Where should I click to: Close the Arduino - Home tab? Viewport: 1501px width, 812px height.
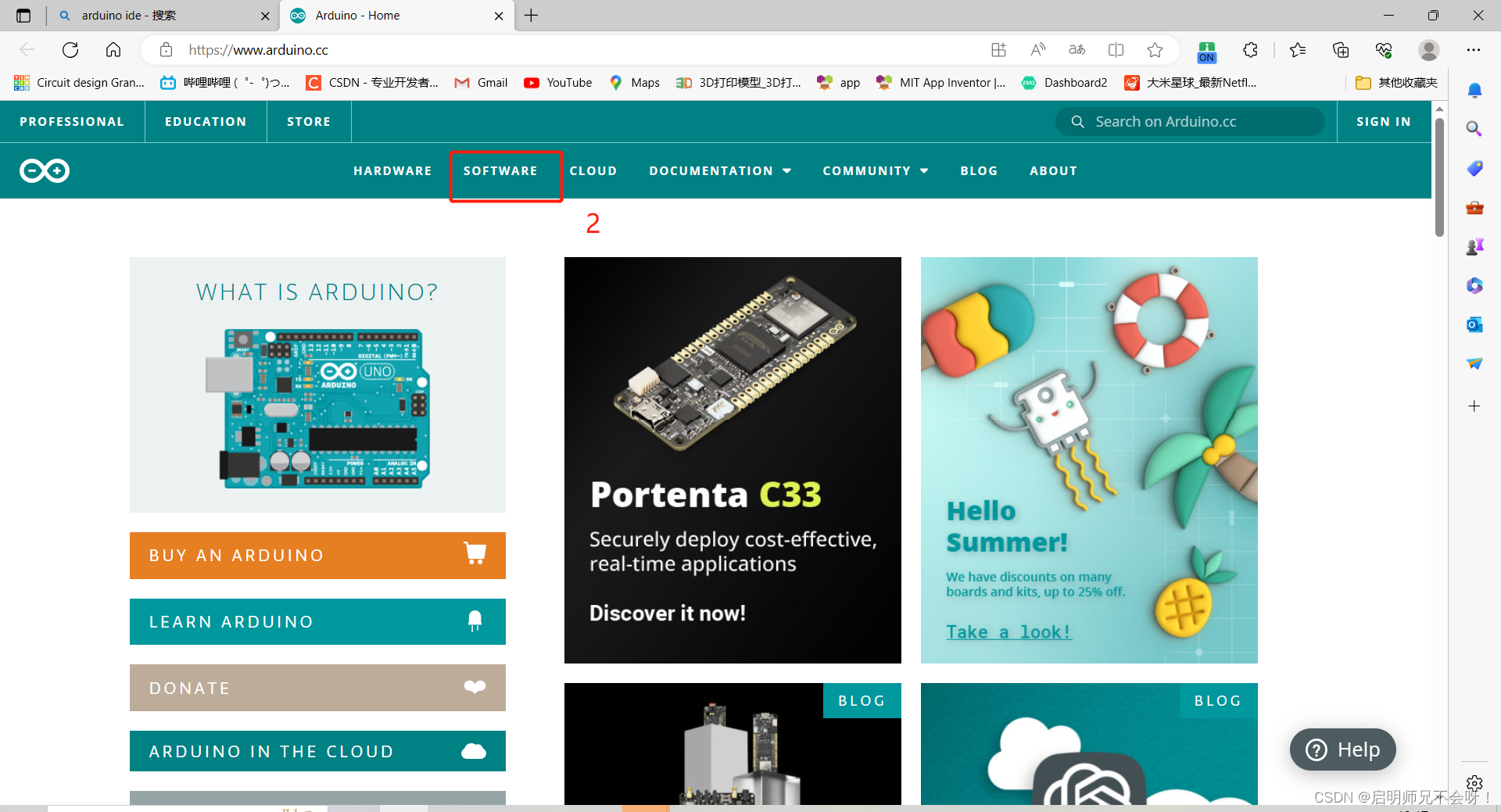click(x=499, y=16)
